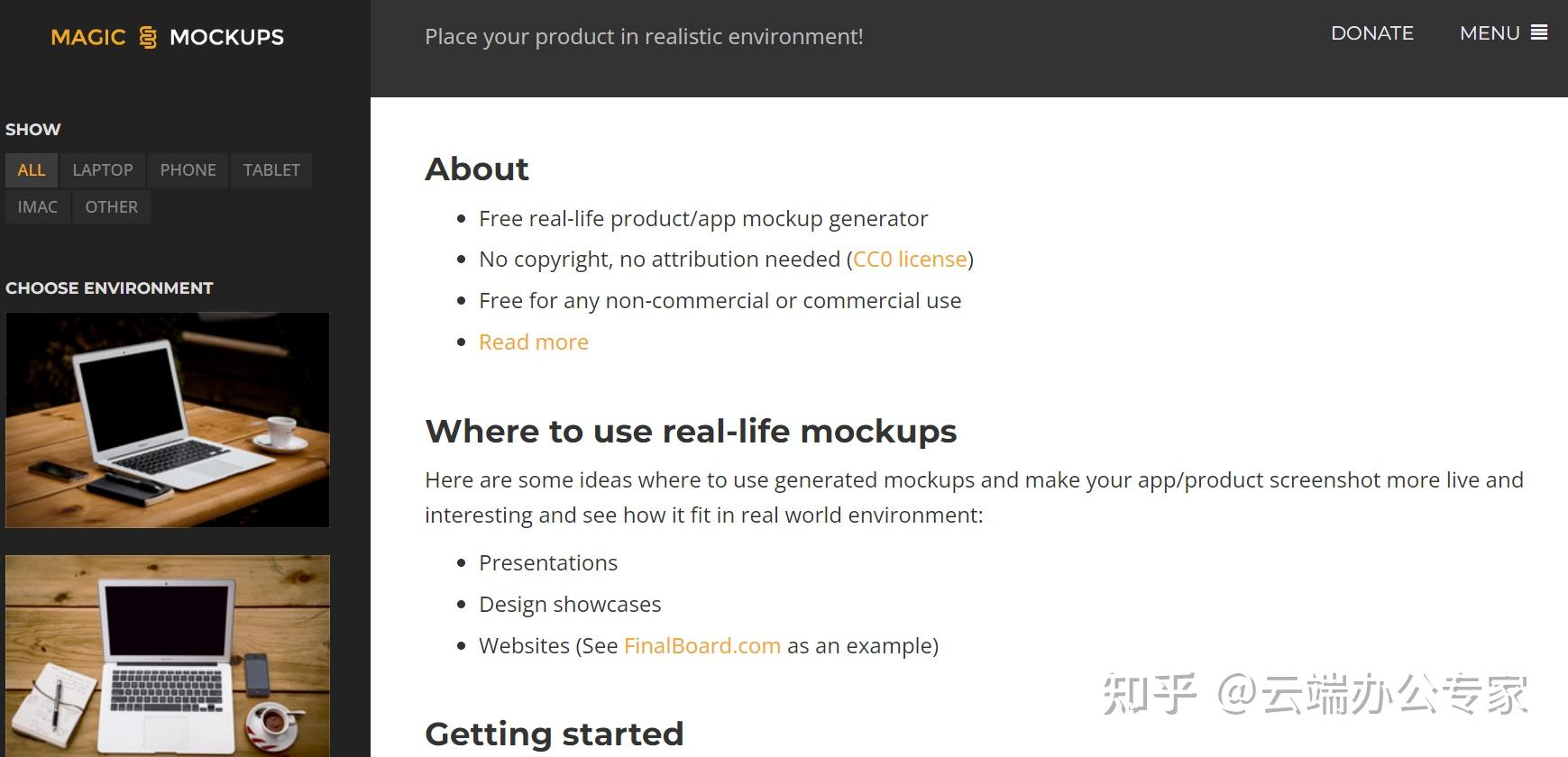Image resolution: width=1568 pixels, height=757 pixels.
Task: Select the OTHER filter
Action: (x=112, y=207)
